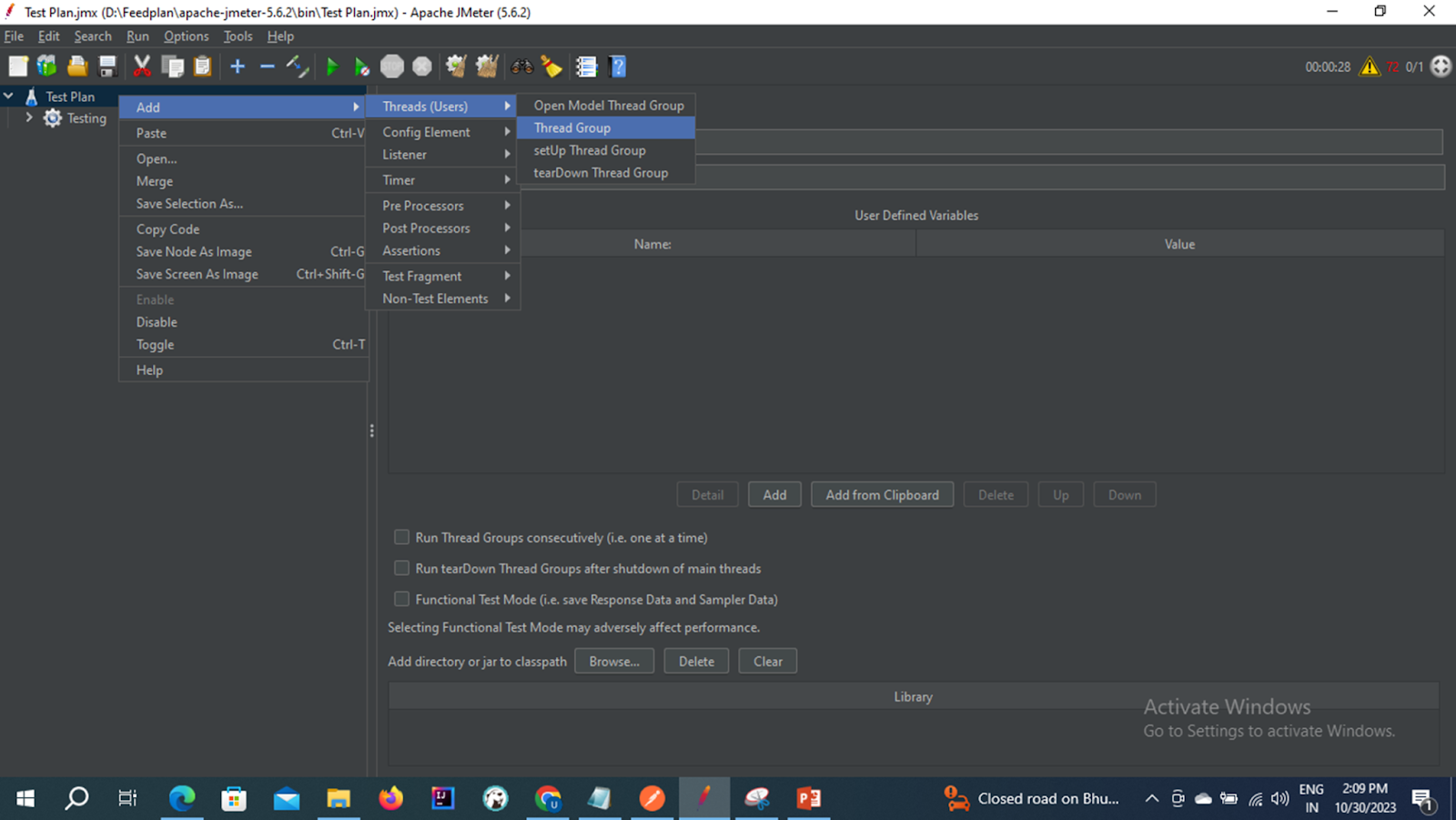Click Start no pauses toolbar icon
The width and height of the screenshot is (1456, 820).
[362, 66]
